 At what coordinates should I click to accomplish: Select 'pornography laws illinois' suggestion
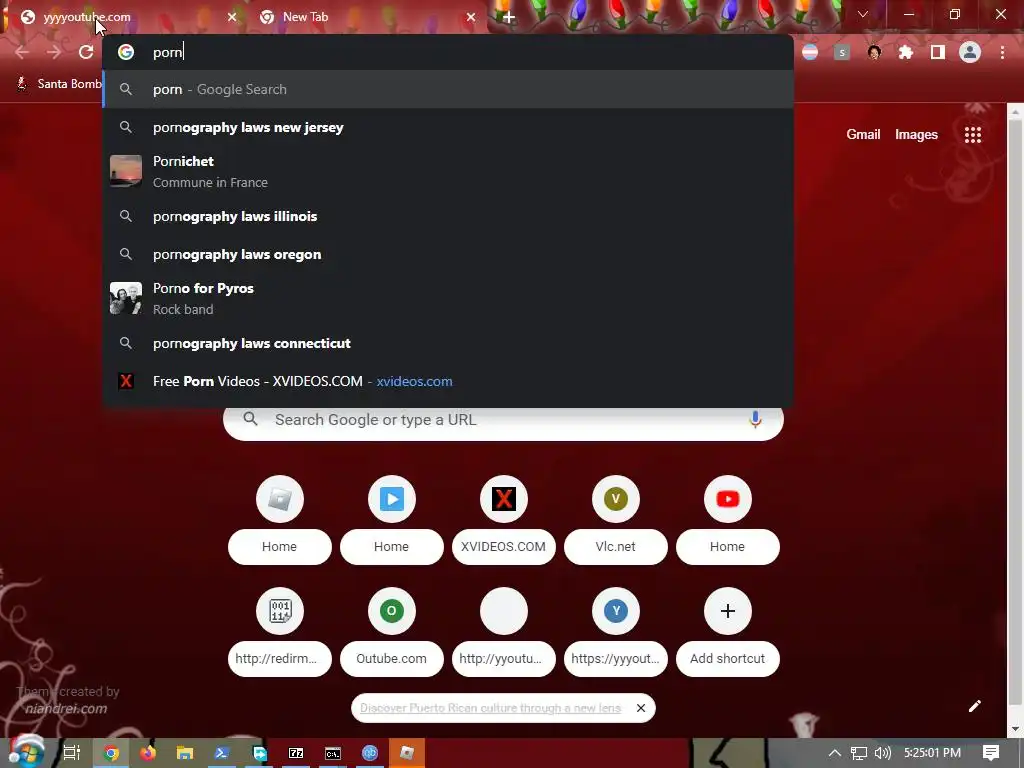pos(448,216)
